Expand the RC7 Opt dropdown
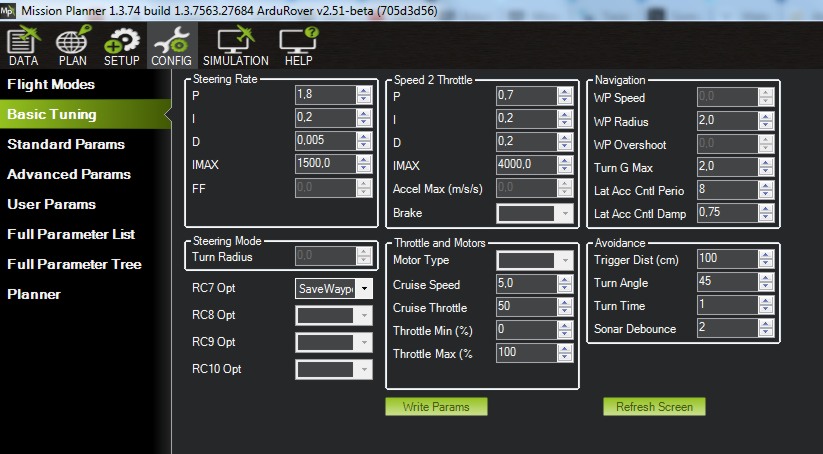 [x=363, y=289]
